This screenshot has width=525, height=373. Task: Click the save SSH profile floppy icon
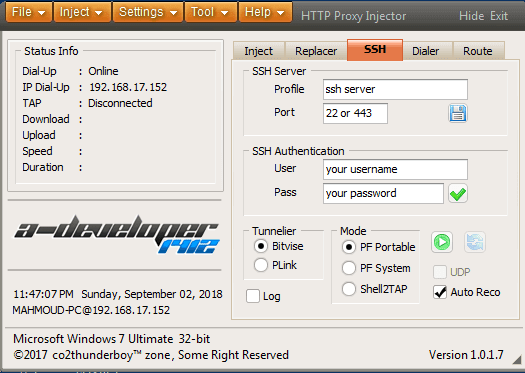[458, 113]
